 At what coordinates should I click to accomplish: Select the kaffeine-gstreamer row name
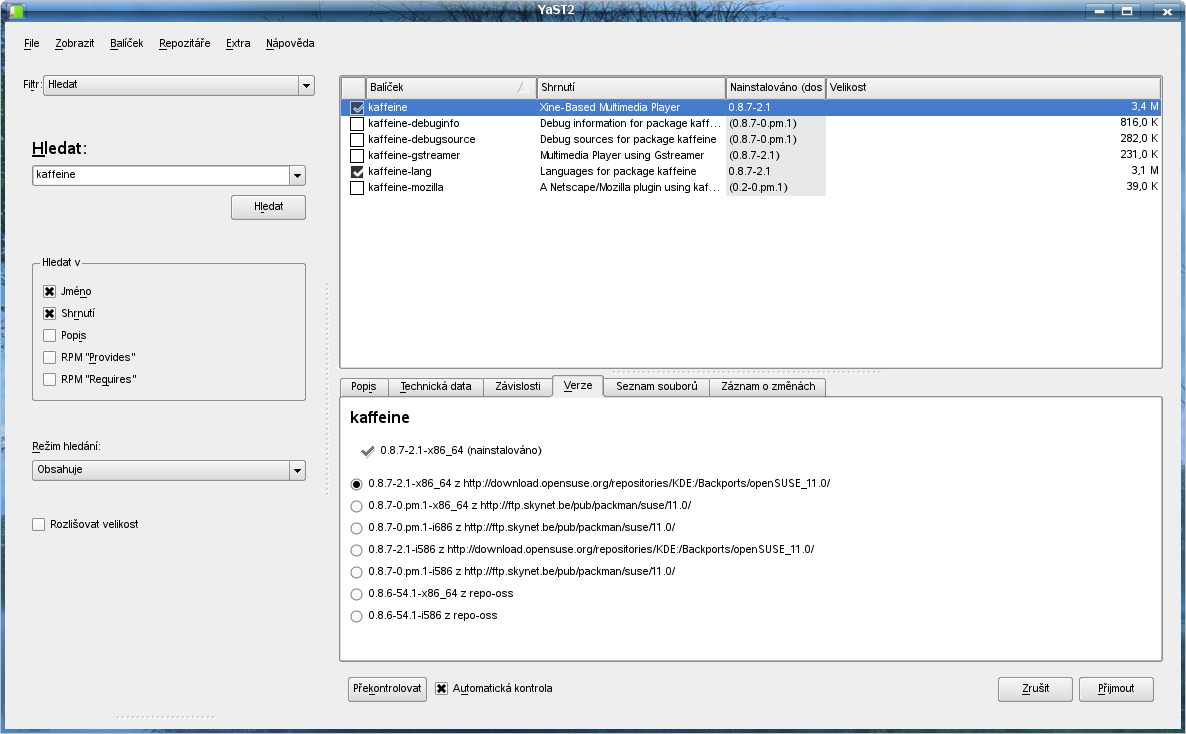coord(414,156)
